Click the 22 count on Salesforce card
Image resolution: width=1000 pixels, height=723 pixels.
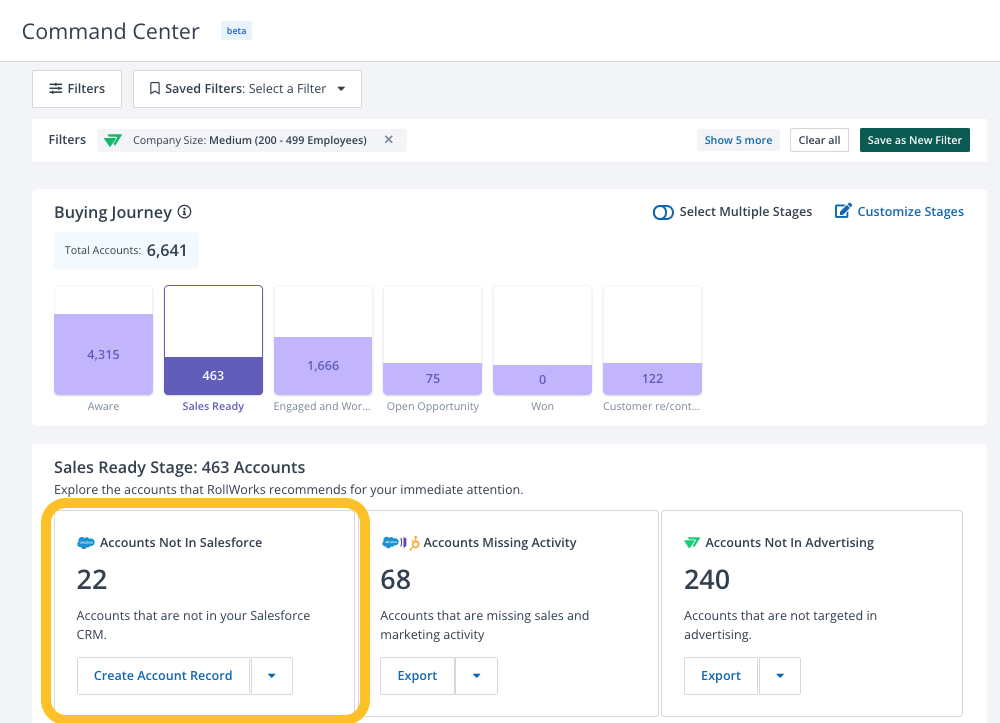92,580
